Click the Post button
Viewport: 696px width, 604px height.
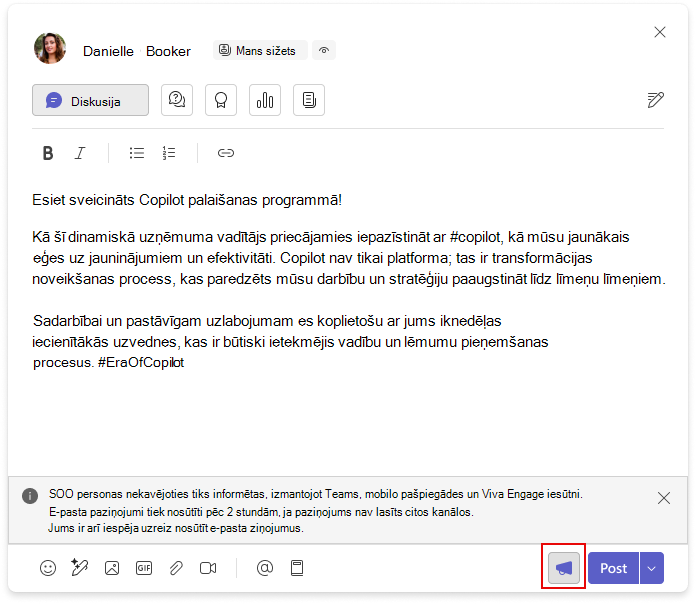(613, 568)
